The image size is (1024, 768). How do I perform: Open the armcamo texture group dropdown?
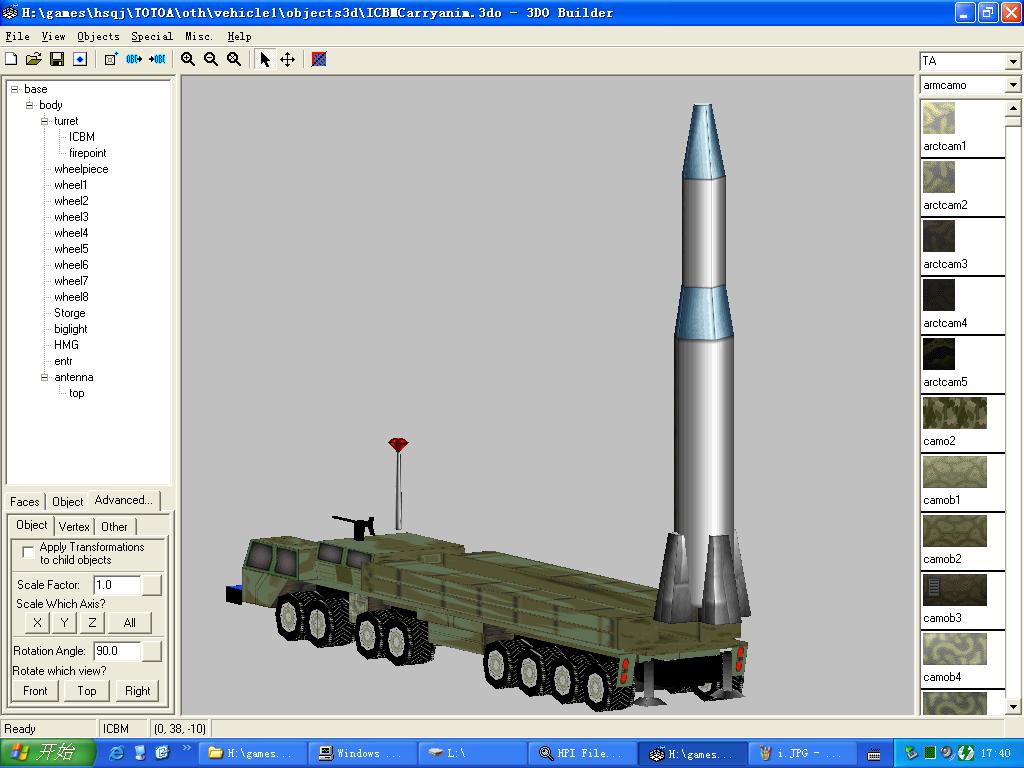(1012, 85)
